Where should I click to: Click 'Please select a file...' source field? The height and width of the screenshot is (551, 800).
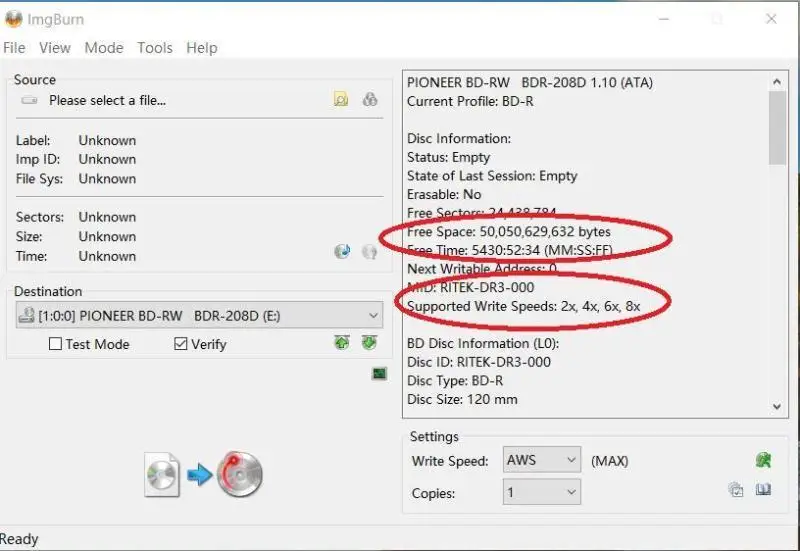(107, 101)
